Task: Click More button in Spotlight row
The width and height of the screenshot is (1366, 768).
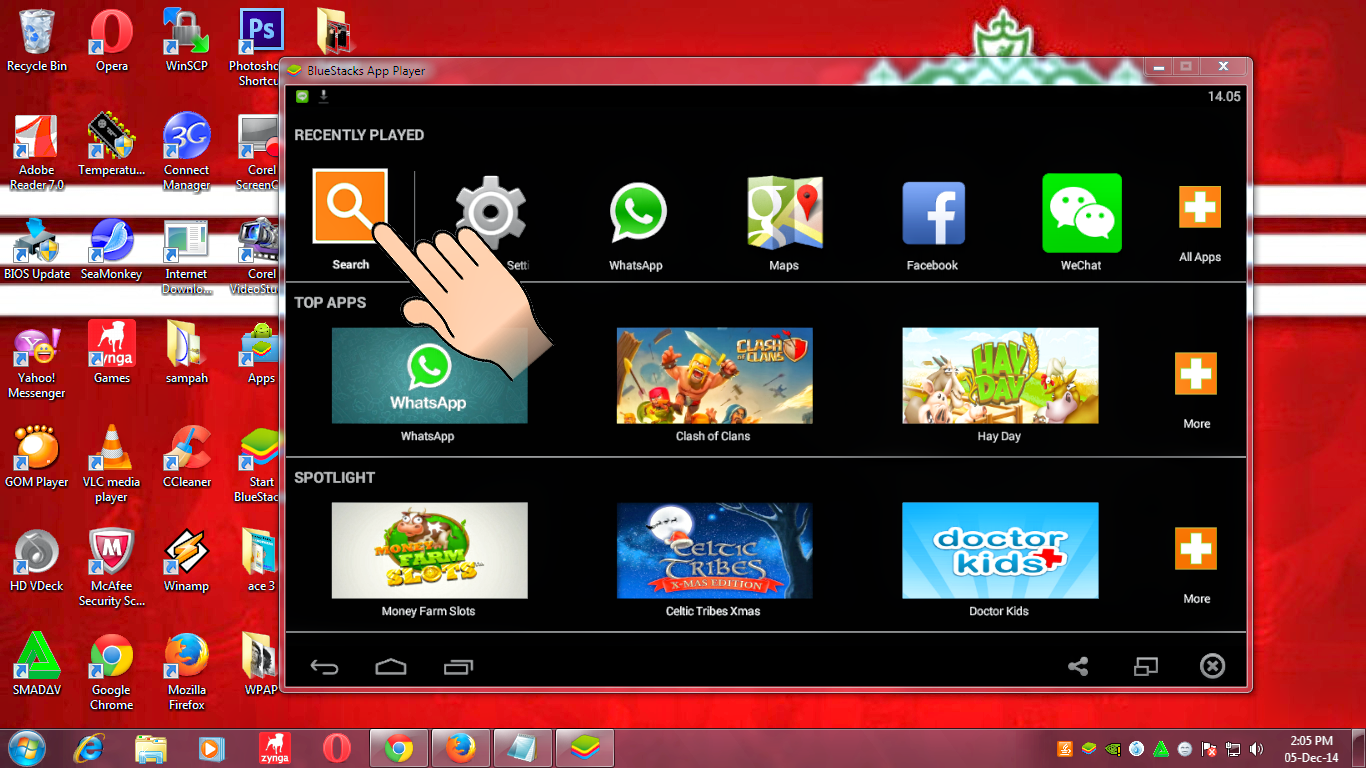Action: [1196, 549]
